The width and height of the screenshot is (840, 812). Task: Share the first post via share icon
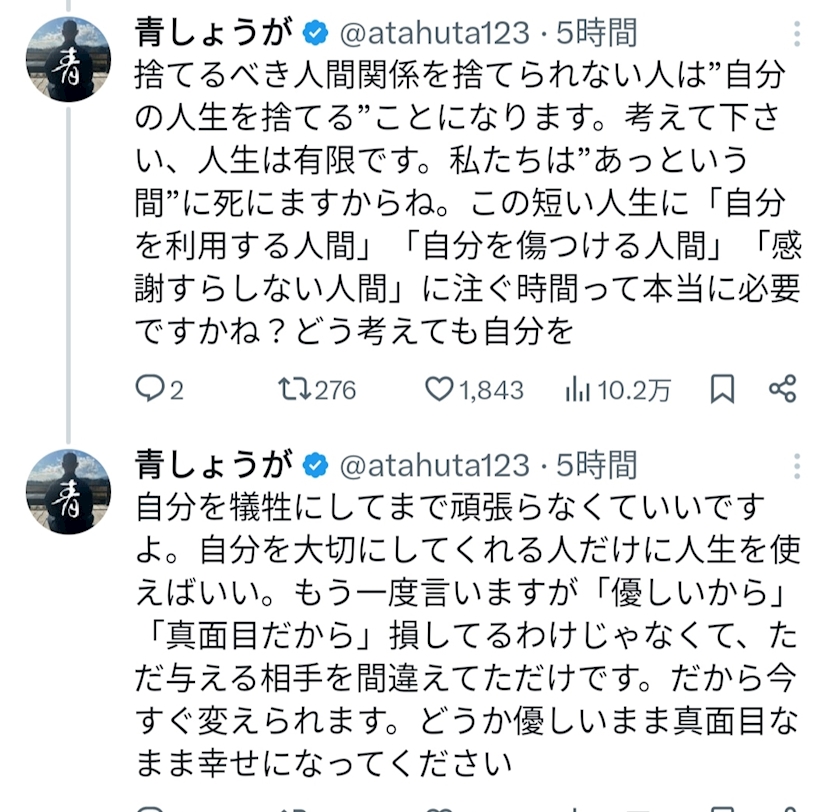coord(783,389)
